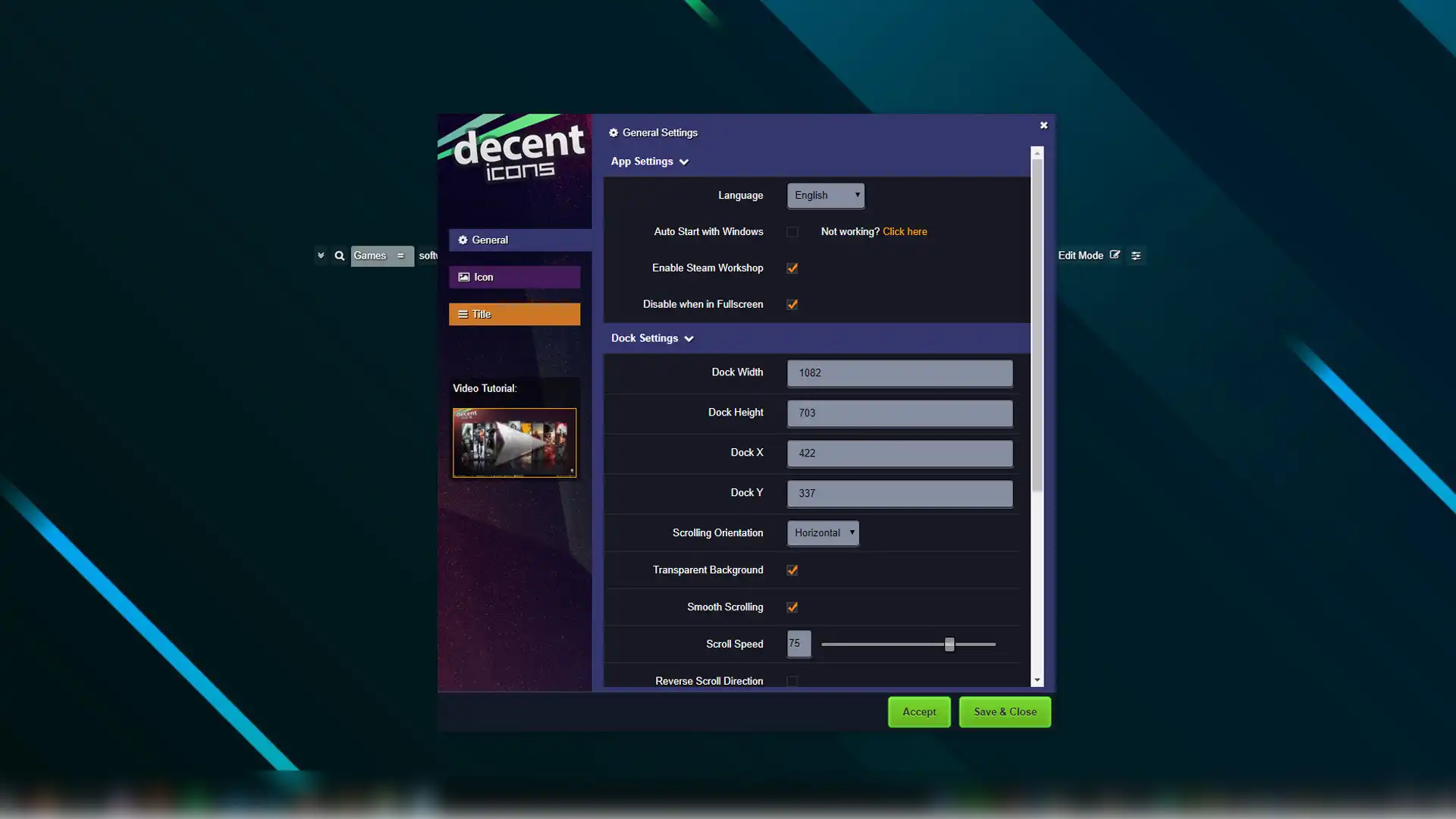The image size is (1456, 819).
Task: Select the General settings tab icon
Action: click(463, 240)
